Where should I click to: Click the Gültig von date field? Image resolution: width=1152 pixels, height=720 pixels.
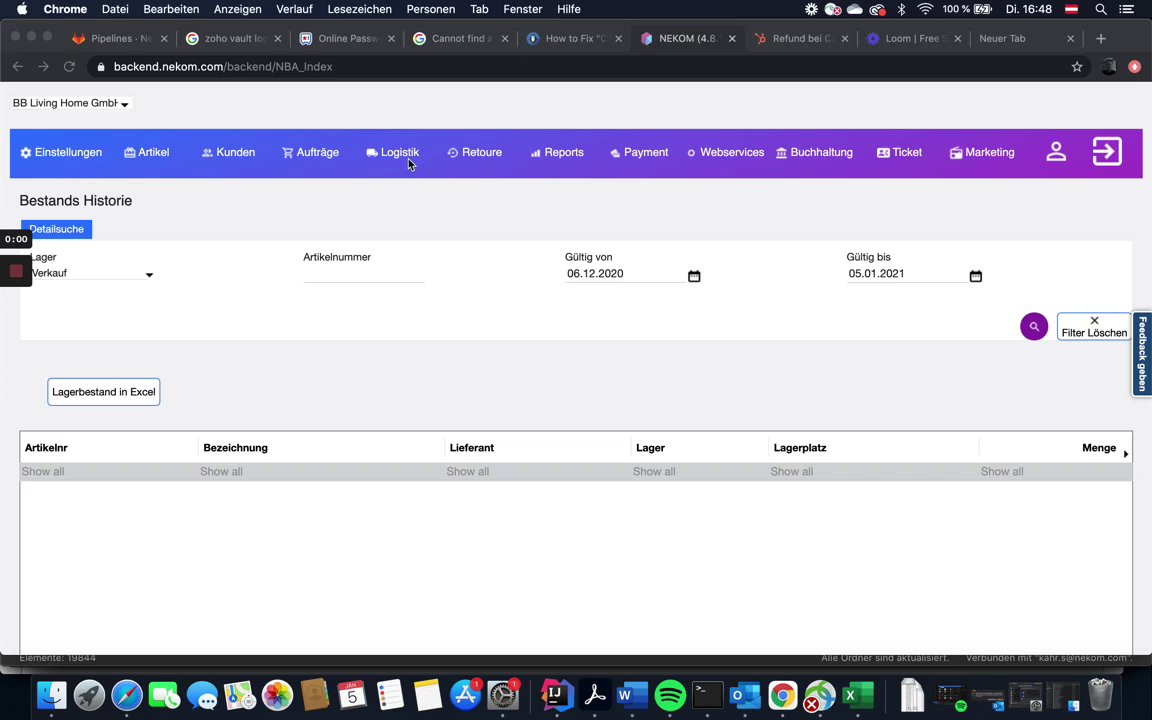pyautogui.click(x=624, y=274)
